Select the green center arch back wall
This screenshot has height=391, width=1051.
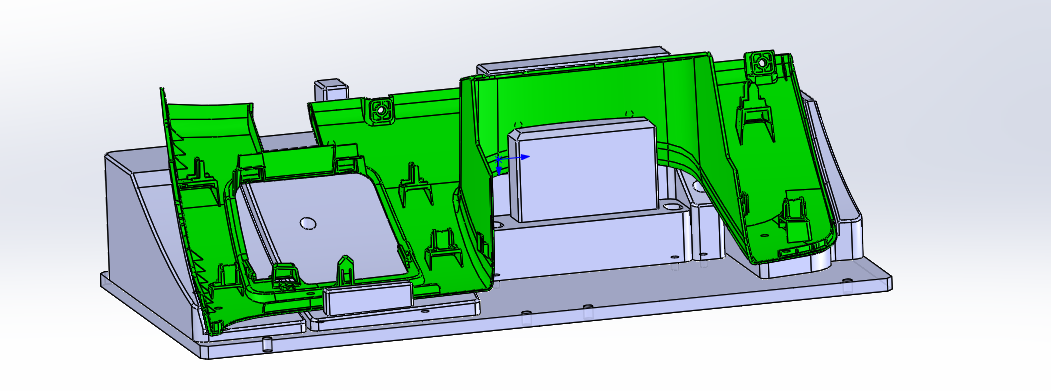coord(590,94)
